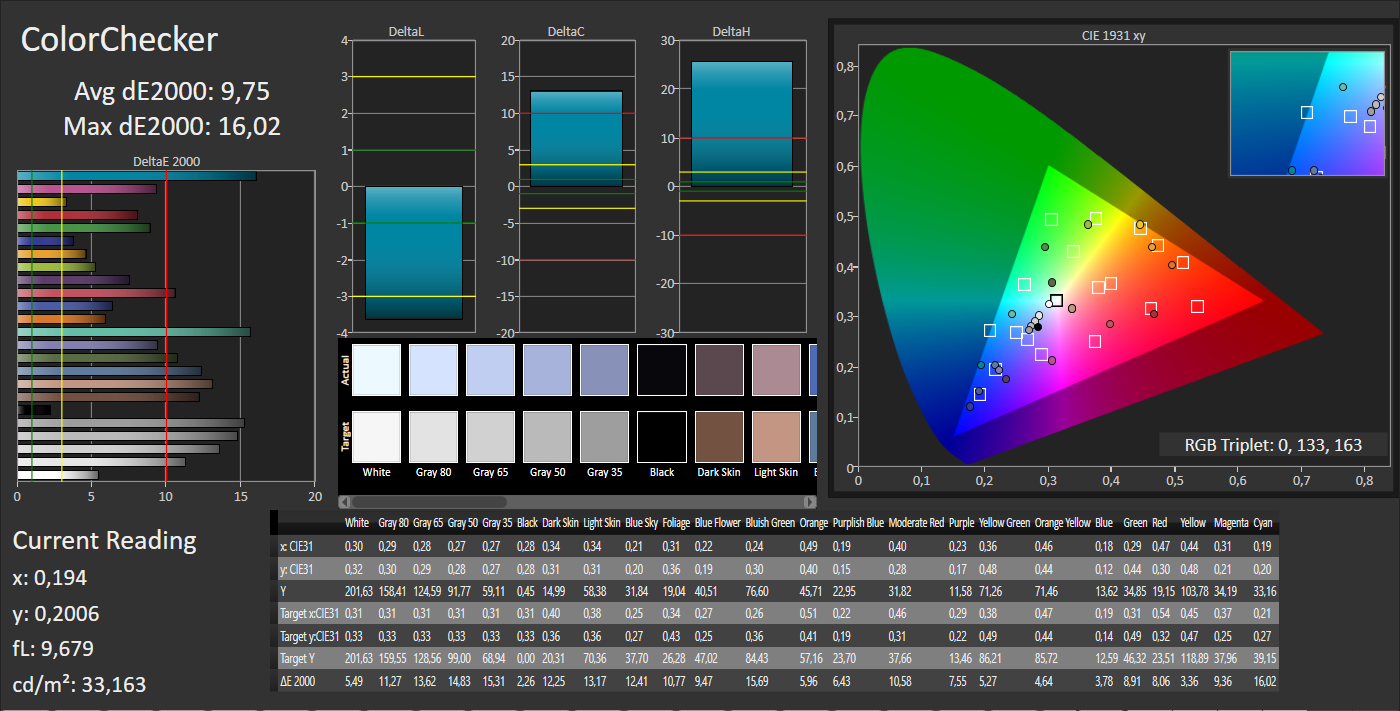Click the swatch strip horizontal scrollbar thumb

click(431, 501)
